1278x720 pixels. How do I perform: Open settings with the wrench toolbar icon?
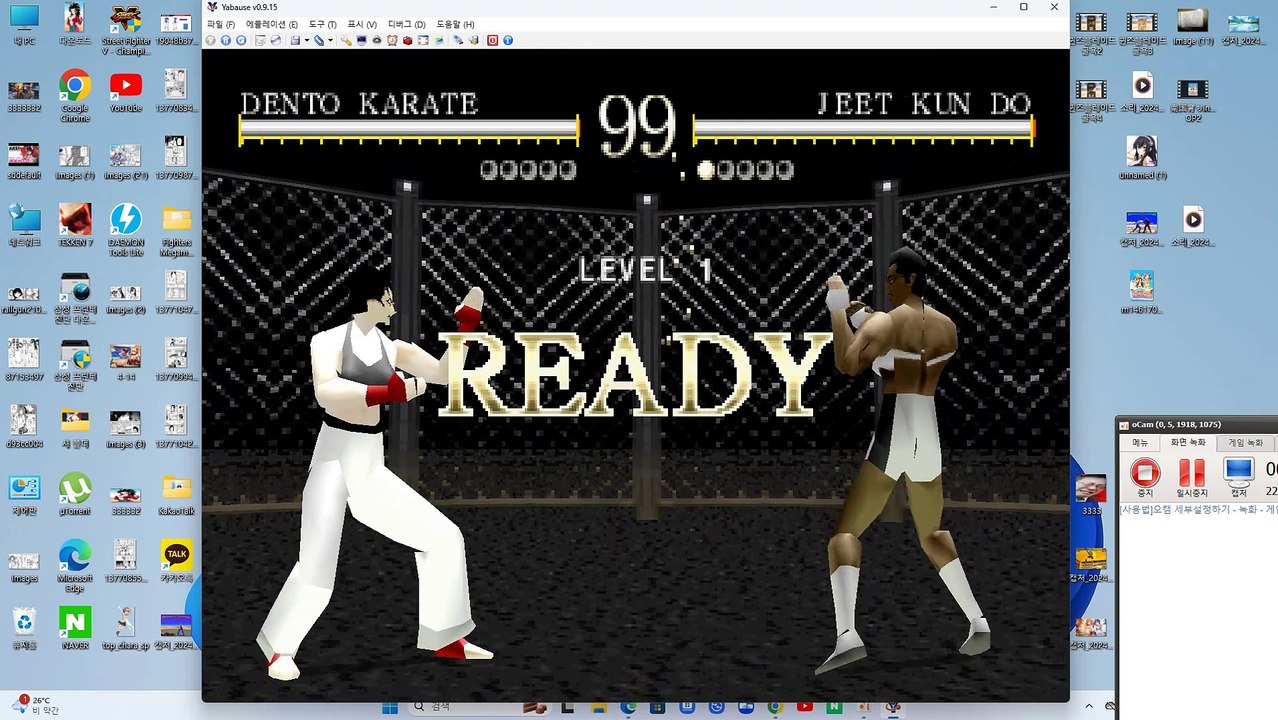(346, 40)
